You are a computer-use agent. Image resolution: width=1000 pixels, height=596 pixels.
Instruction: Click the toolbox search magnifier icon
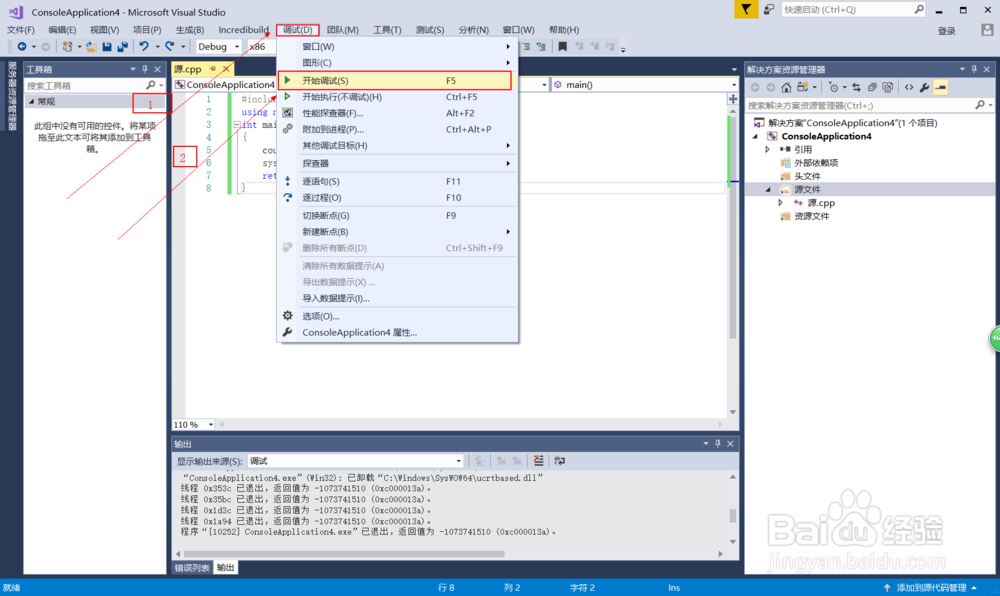click(x=151, y=85)
